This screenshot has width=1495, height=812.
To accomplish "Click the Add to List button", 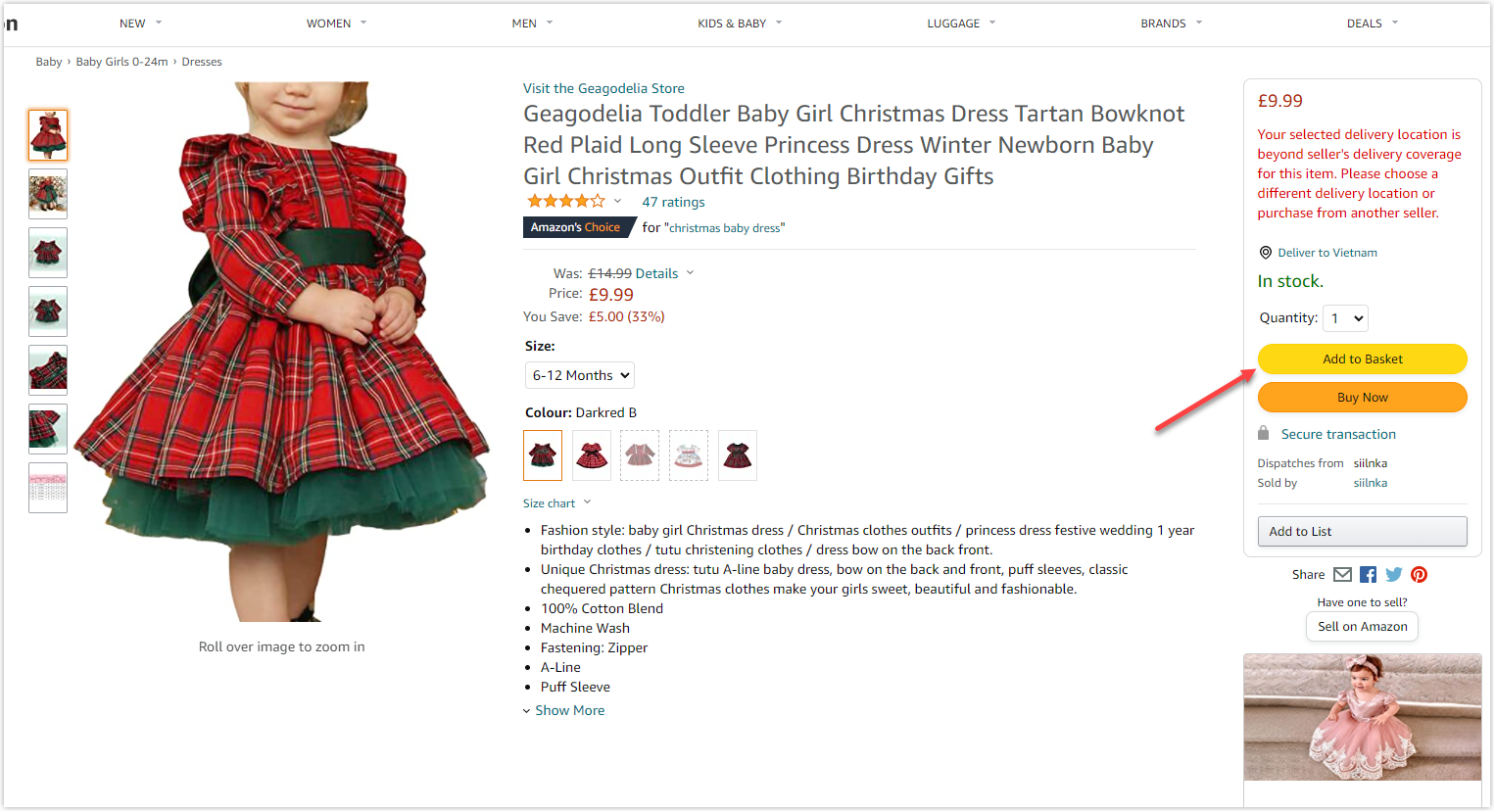I will click(x=1362, y=531).
